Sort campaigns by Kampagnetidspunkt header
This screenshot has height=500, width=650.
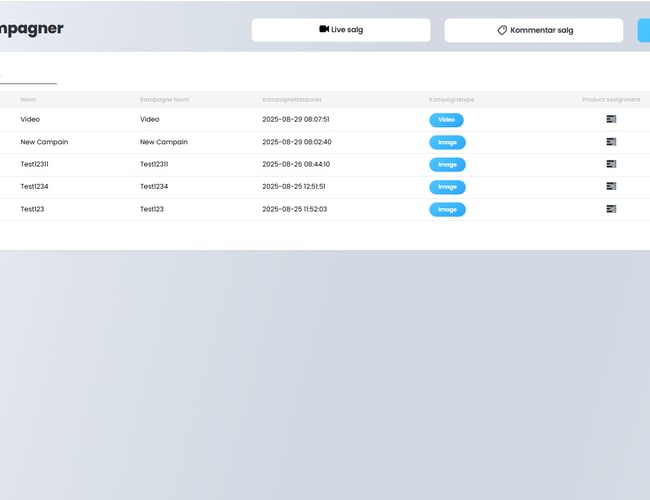click(x=291, y=100)
